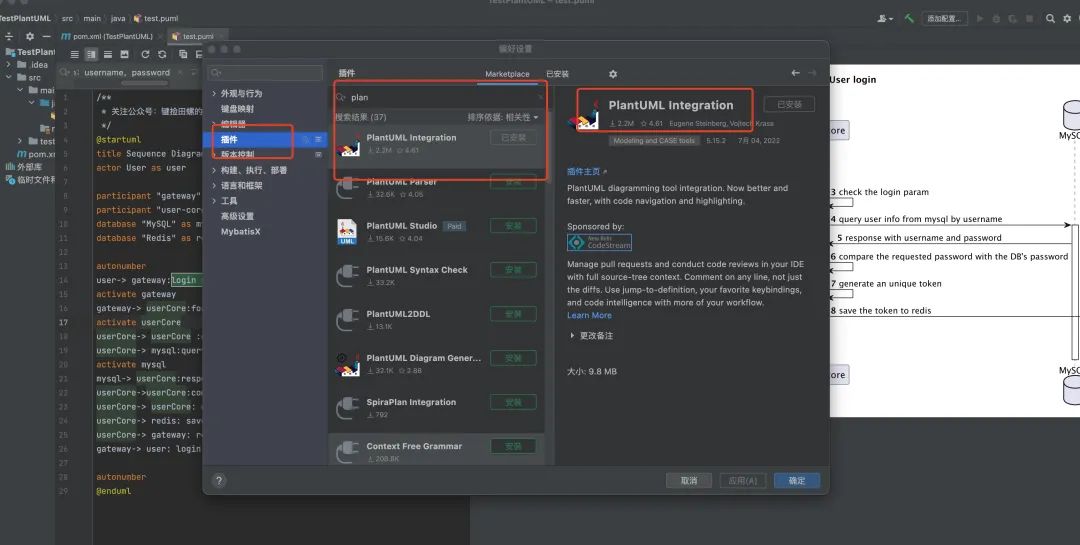This screenshot has height=545, width=1080.
Task: Switch to the Marketplace plugins tab
Action: (507, 74)
